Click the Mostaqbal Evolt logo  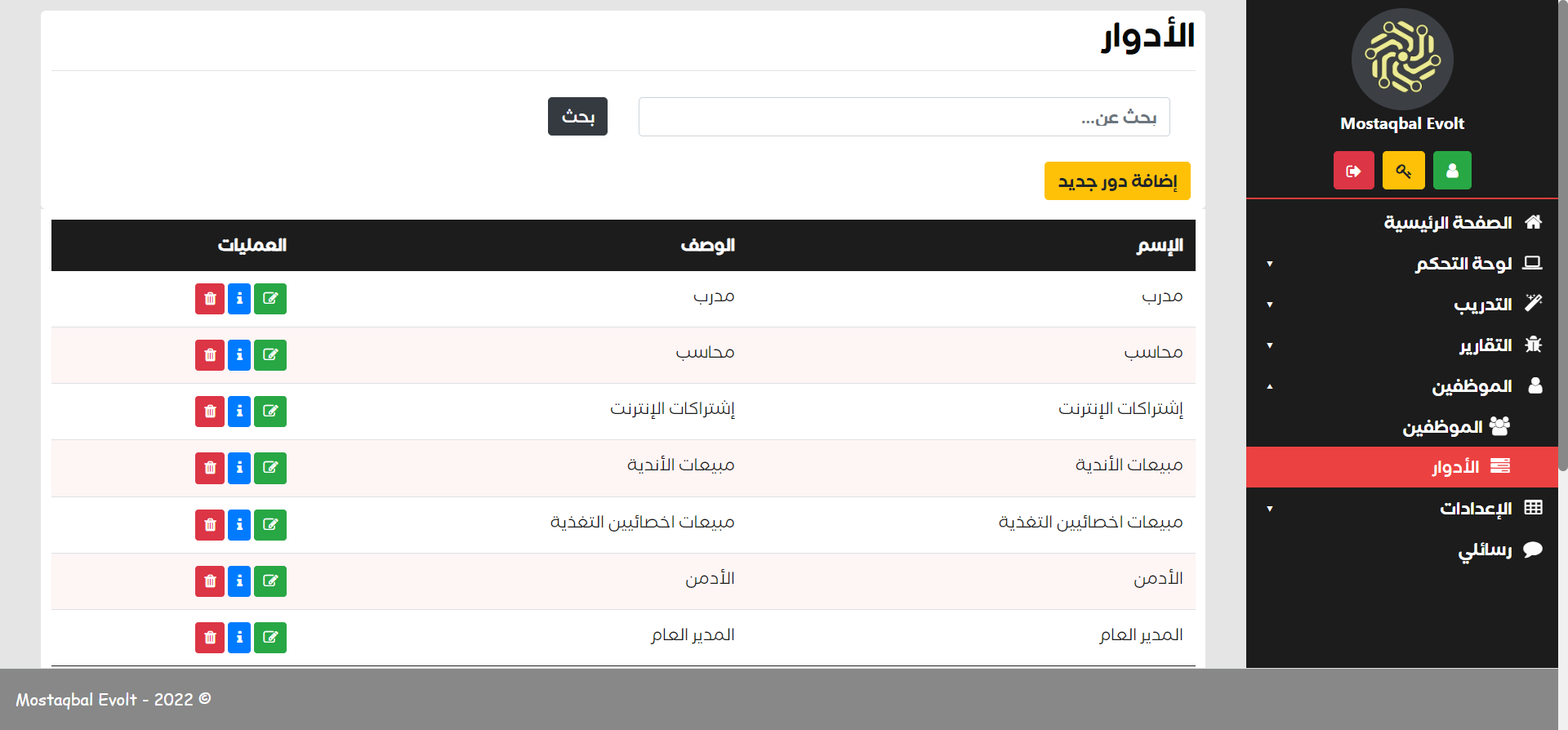click(1402, 60)
